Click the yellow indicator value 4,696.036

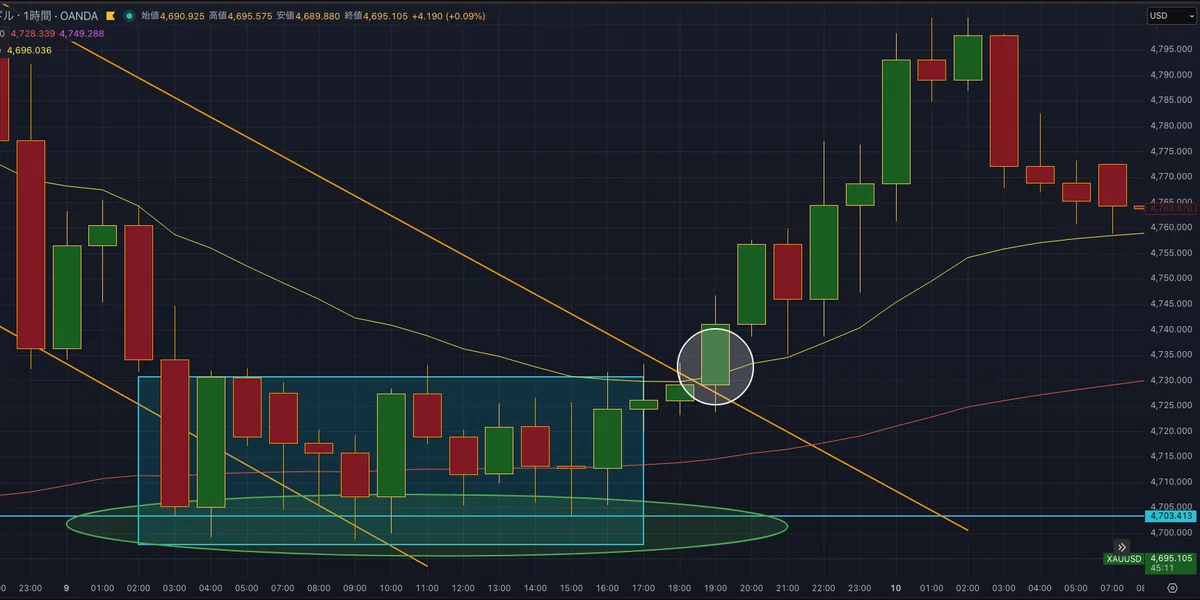tap(29, 50)
